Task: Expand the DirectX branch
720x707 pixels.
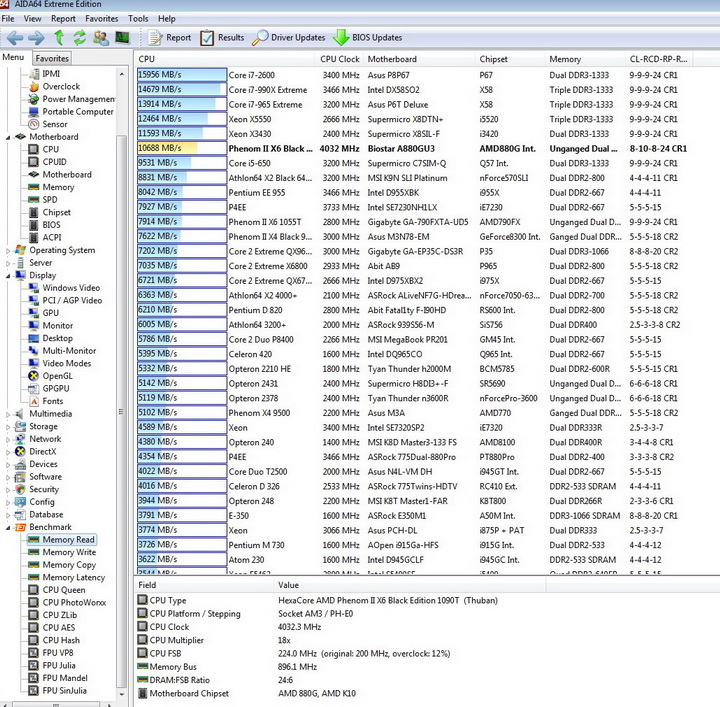Action: pyautogui.click(x=8, y=452)
